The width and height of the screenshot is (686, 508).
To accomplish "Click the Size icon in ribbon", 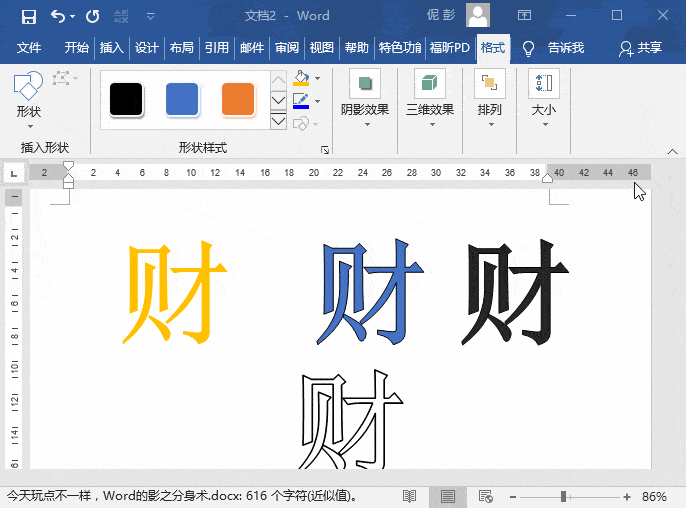I will [x=544, y=84].
